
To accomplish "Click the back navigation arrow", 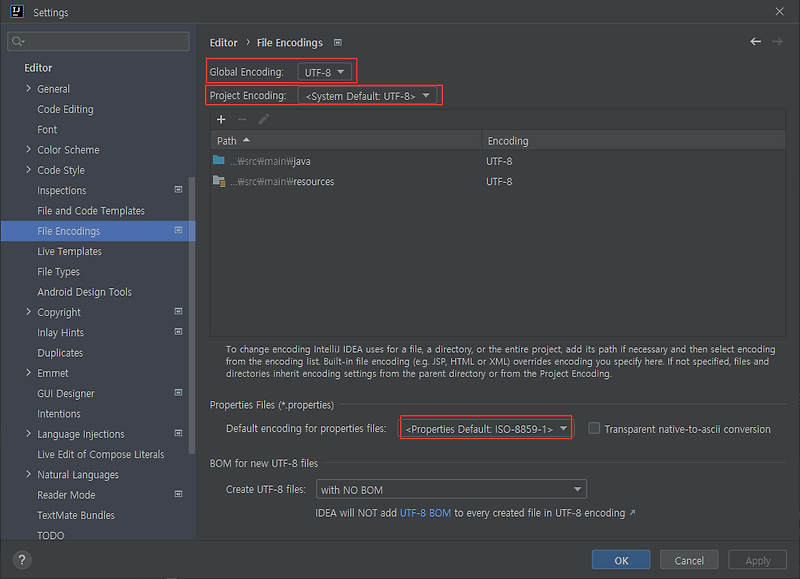I will (x=756, y=42).
